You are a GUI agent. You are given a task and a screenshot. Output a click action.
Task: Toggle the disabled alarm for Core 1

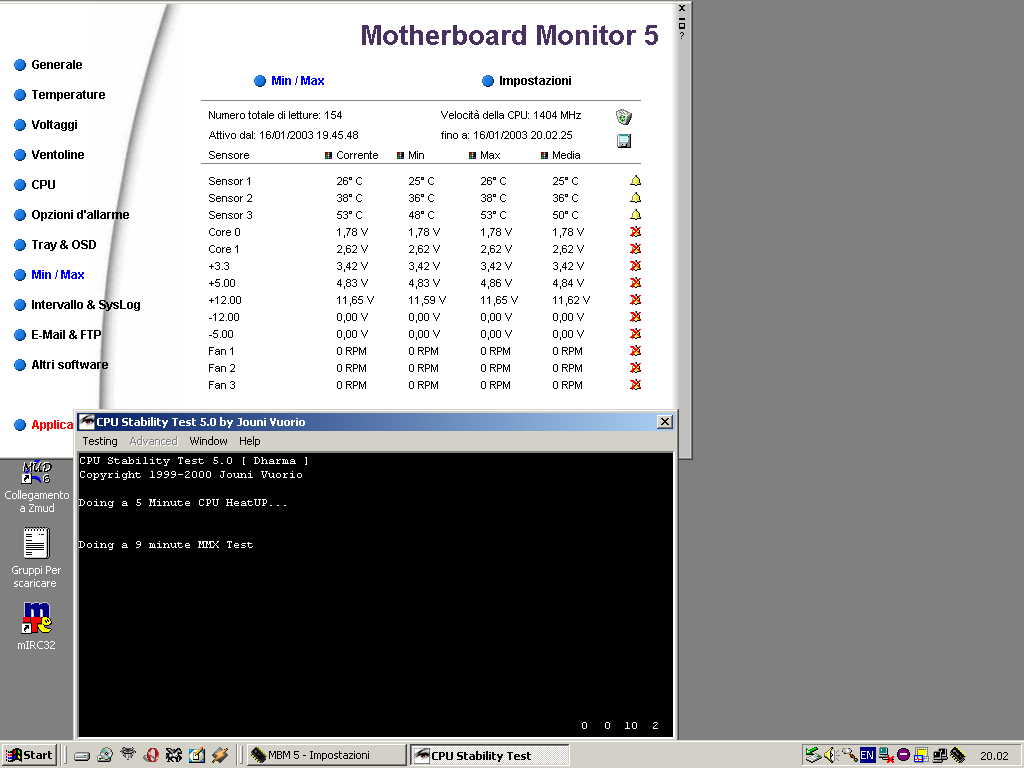635,249
